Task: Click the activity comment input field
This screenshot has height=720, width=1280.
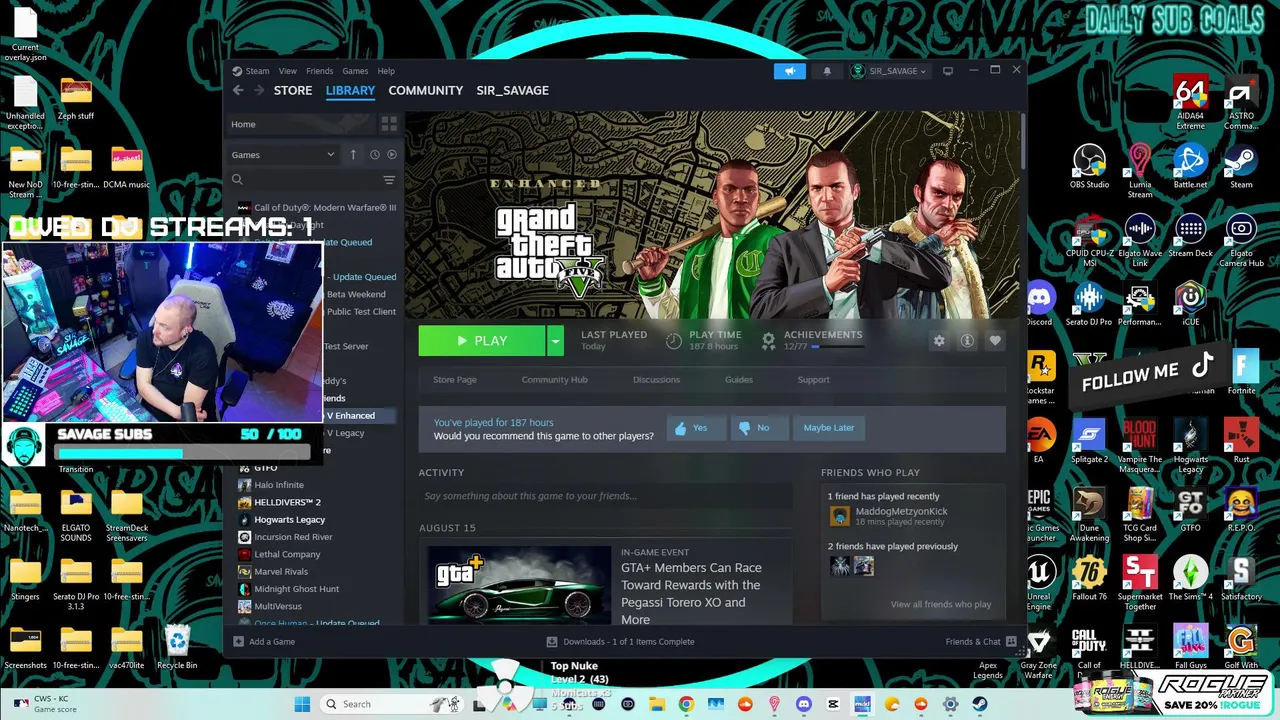Action: point(605,496)
